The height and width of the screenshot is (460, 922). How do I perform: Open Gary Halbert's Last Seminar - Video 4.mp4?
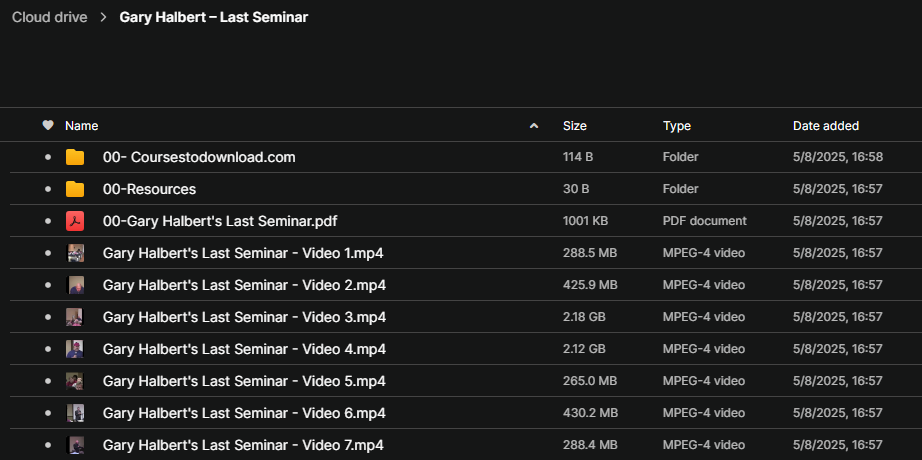click(x=244, y=349)
